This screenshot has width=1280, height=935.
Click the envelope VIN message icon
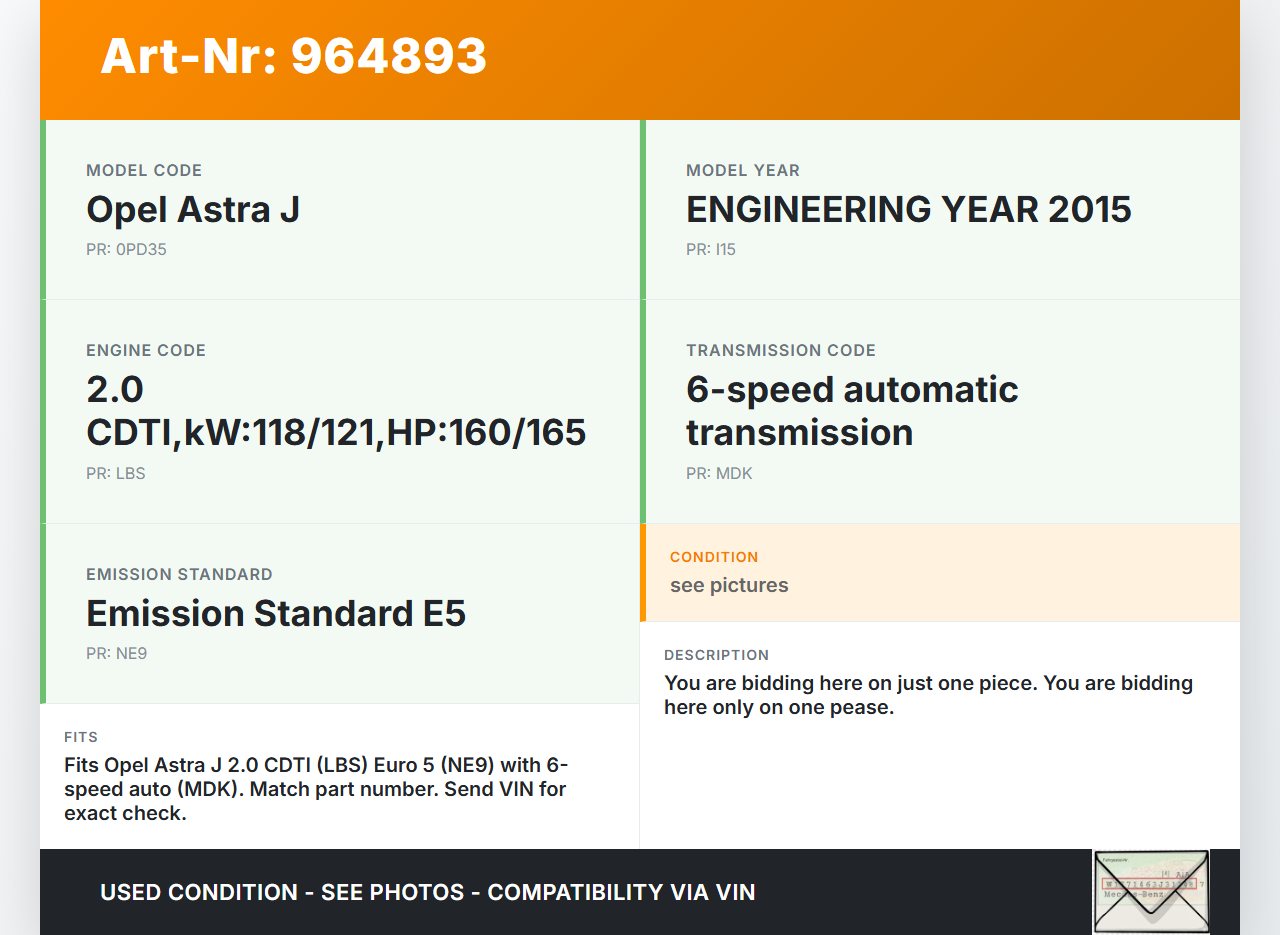point(1151,891)
